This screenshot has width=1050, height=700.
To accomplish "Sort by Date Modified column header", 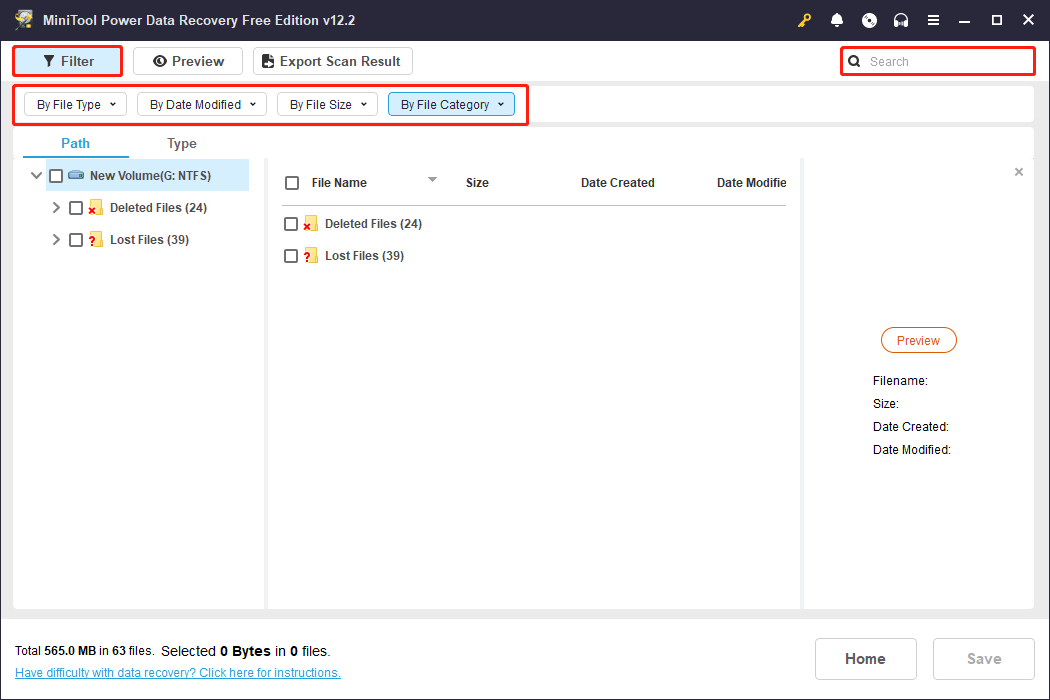I will pyautogui.click(x=751, y=183).
